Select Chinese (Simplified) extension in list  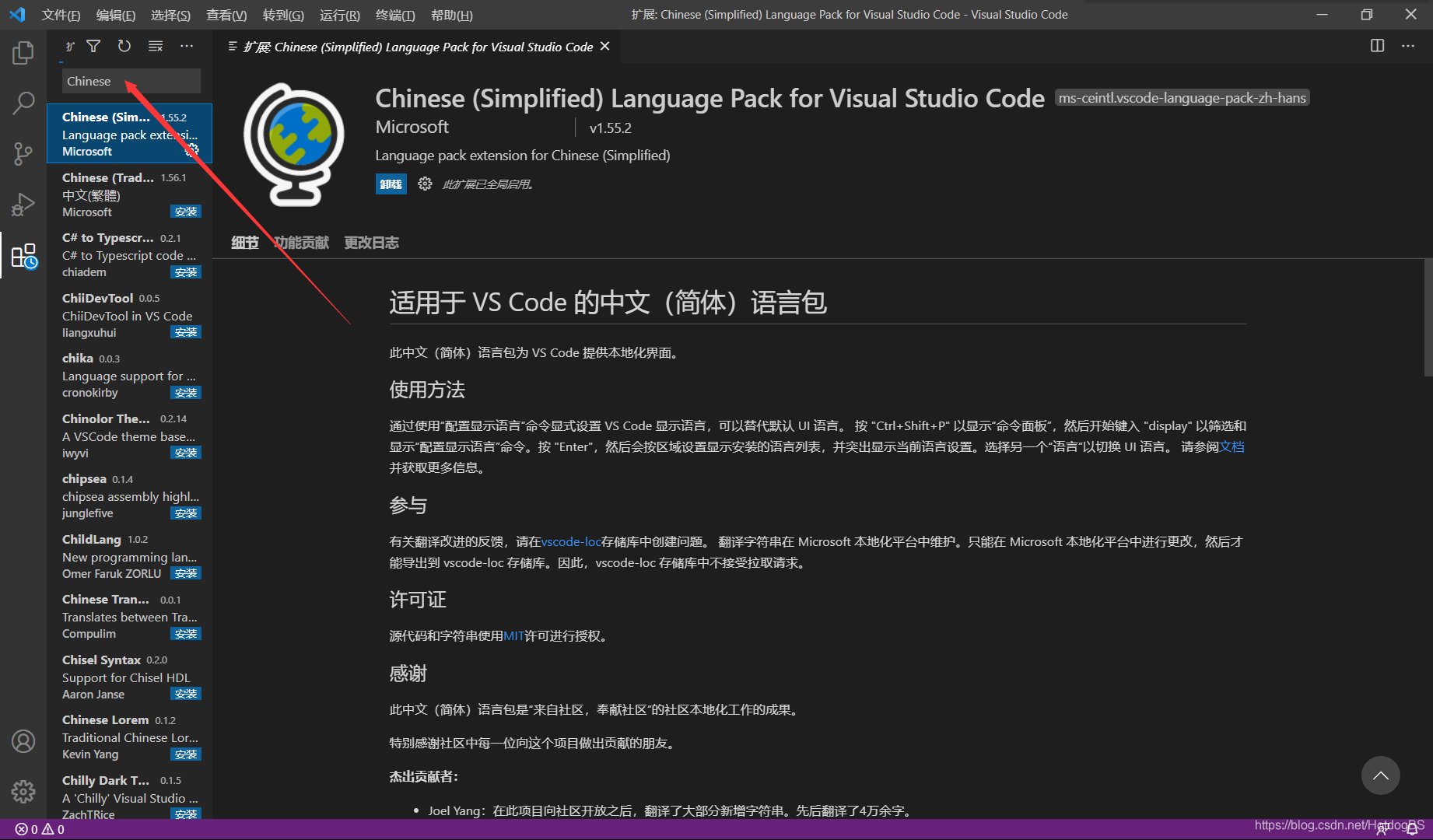[x=129, y=134]
